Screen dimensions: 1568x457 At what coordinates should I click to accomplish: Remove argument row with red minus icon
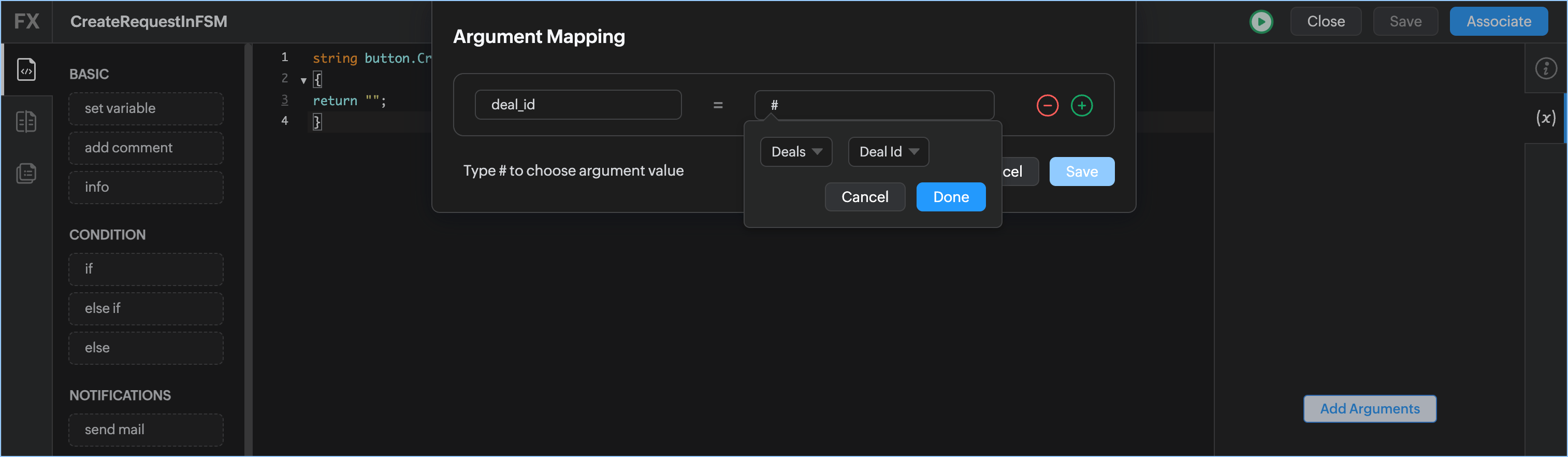[x=1047, y=105]
